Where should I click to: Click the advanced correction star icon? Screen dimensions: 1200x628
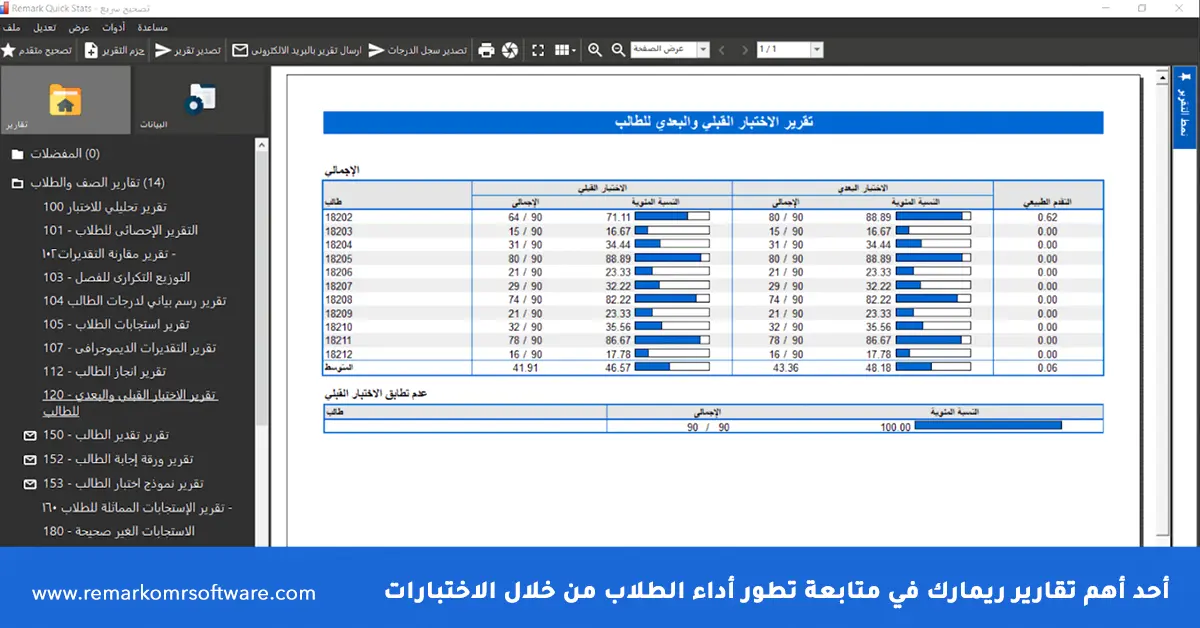9,49
